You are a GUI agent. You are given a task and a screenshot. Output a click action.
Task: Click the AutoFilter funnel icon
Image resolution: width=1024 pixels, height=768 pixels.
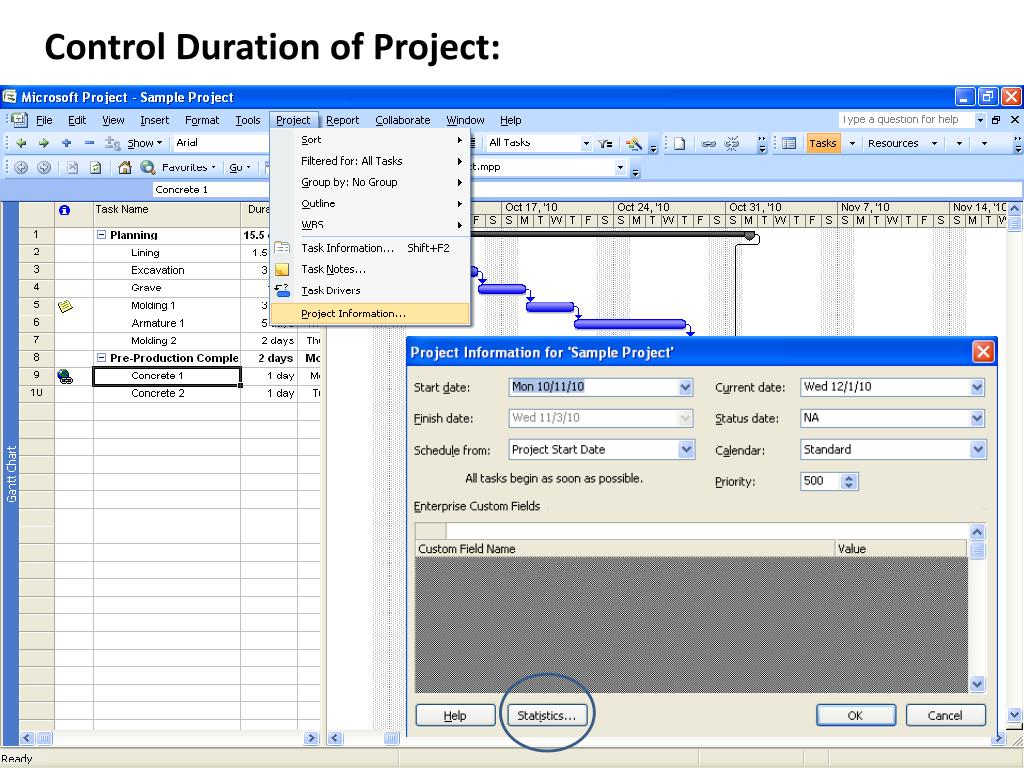[605, 144]
